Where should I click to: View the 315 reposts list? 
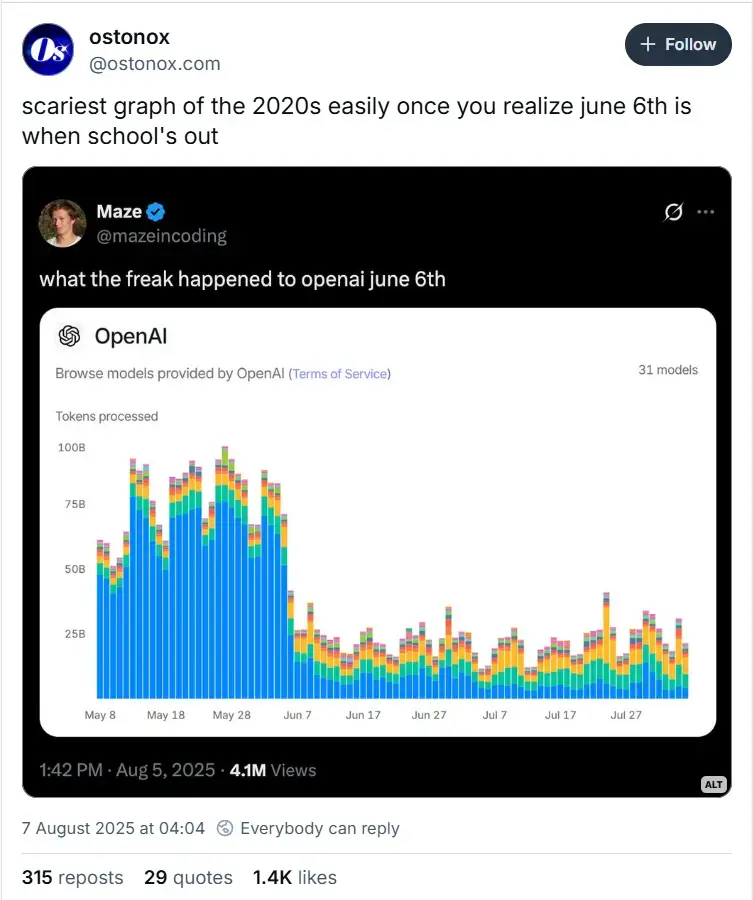(73, 877)
